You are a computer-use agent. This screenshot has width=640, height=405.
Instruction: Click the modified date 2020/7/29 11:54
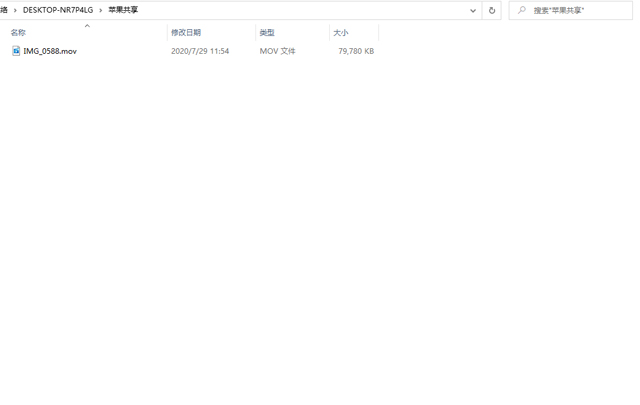point(200,51)
